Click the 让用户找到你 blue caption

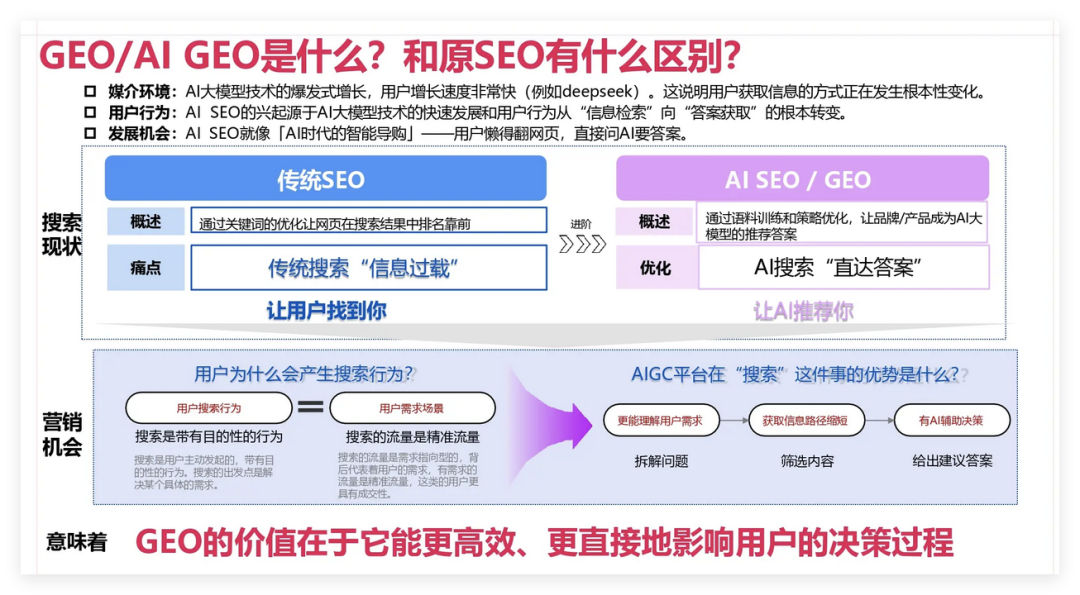tap(325, 311)
